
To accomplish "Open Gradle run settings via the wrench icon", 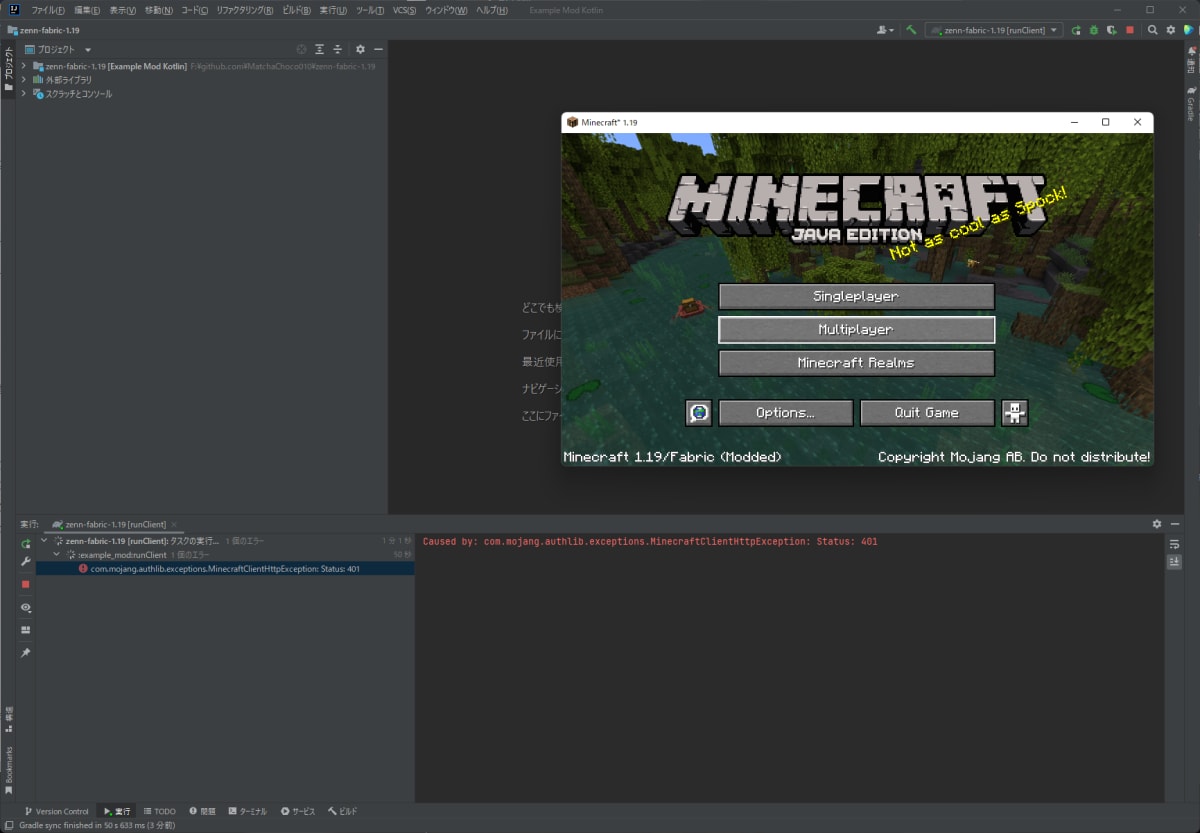I will tap(25, 562).
